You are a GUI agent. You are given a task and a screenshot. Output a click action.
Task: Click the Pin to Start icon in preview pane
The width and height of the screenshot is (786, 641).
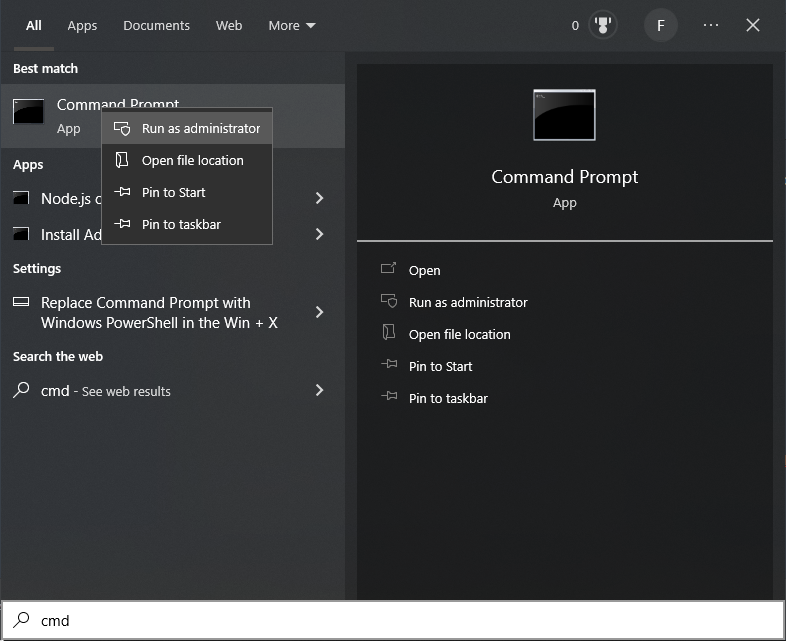(389, 364)
